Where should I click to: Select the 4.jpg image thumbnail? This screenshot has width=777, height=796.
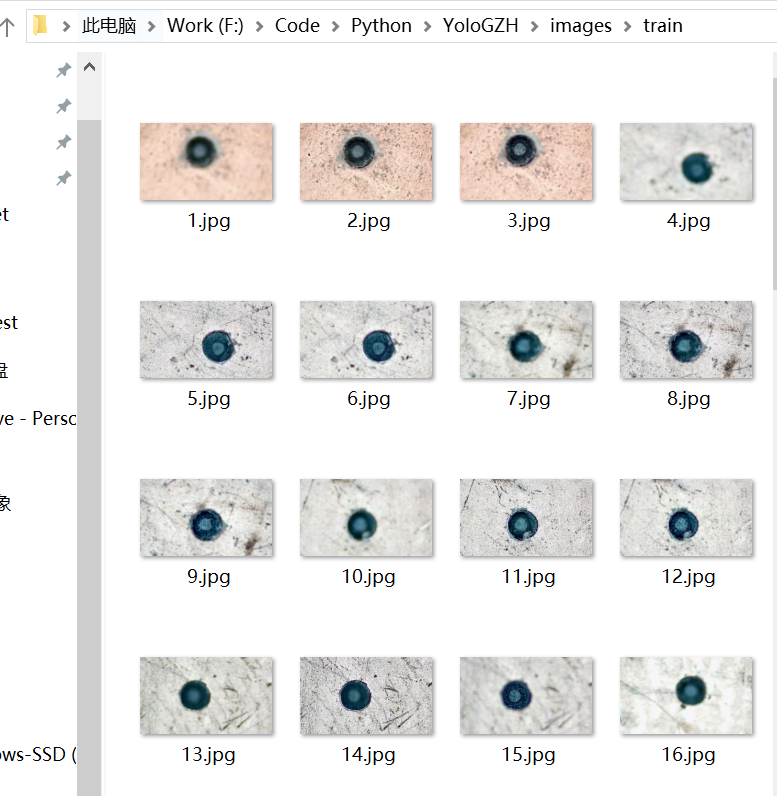[x=686, y=162]
